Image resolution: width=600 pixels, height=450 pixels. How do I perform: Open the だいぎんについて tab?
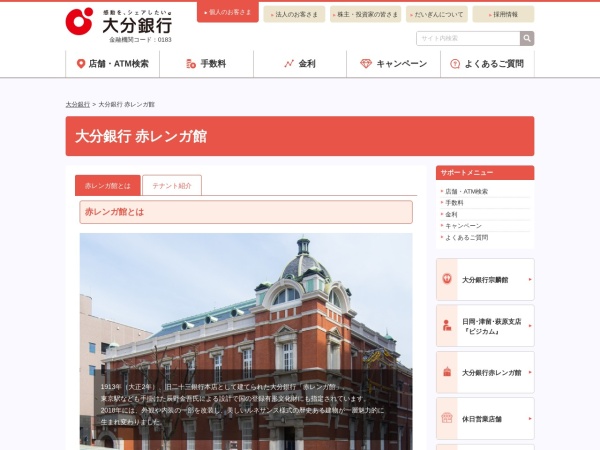(x=437, y=15)
